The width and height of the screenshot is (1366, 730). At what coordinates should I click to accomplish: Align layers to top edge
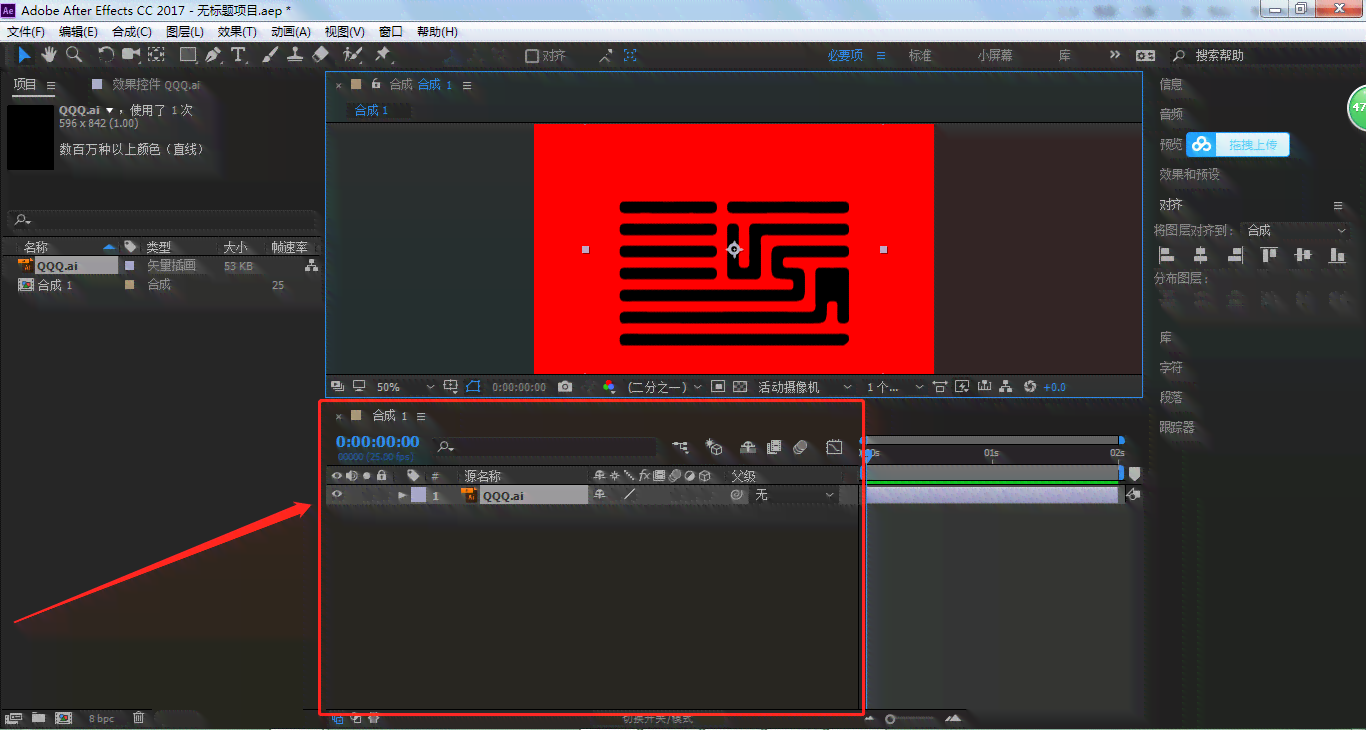click(1270, 255)
